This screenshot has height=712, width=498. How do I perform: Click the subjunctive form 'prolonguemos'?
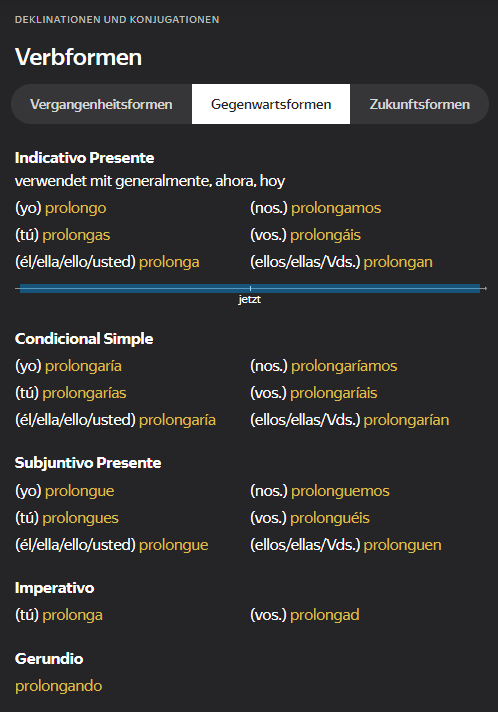(x=340, y=491)
